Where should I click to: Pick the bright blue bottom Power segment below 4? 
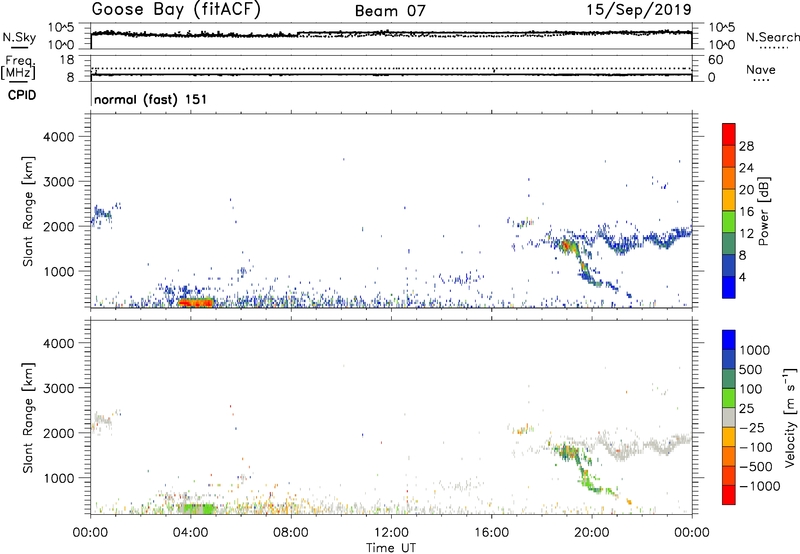coord(729,287)
